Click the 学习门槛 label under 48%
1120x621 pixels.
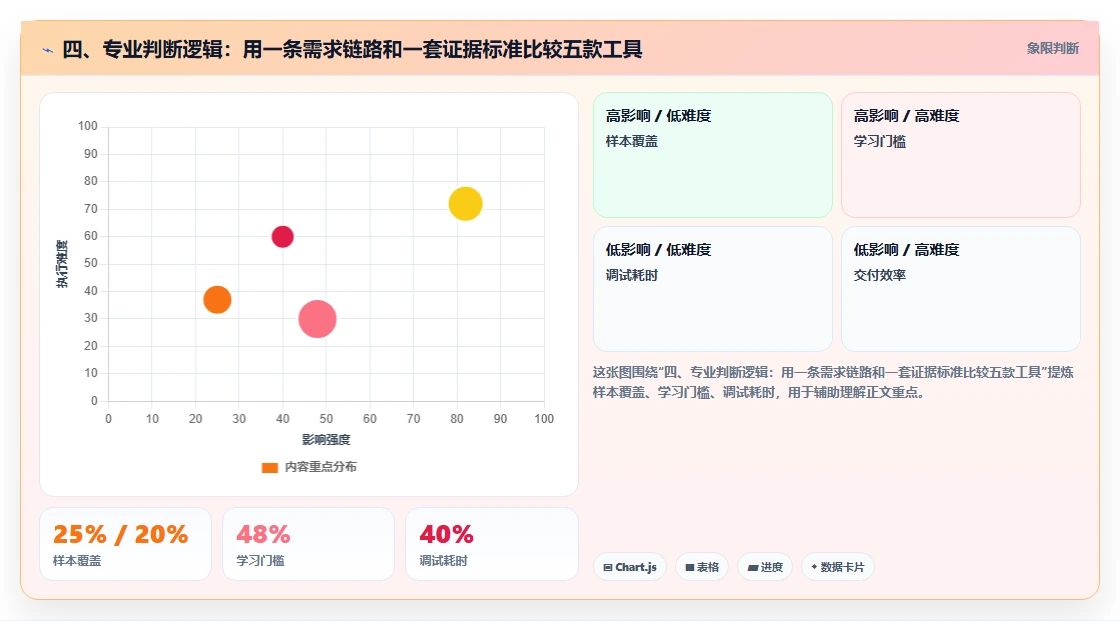(x=260, y=561)
